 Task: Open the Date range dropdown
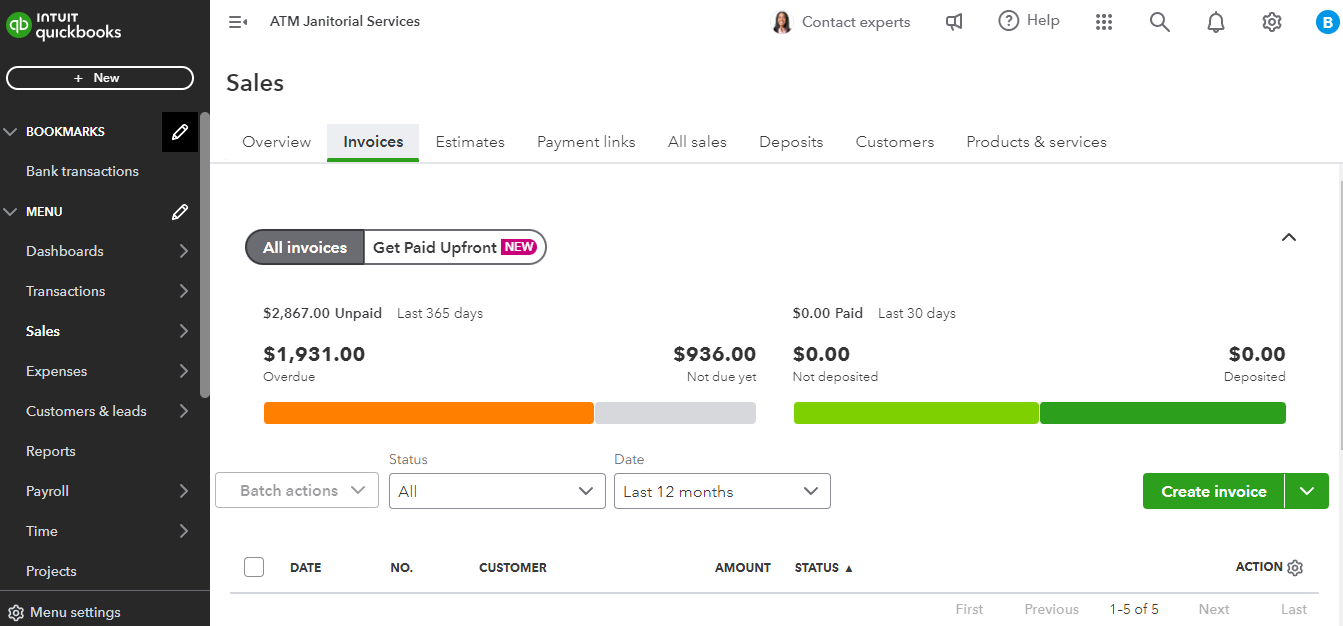pyautogui.click(x=721, y=491)
